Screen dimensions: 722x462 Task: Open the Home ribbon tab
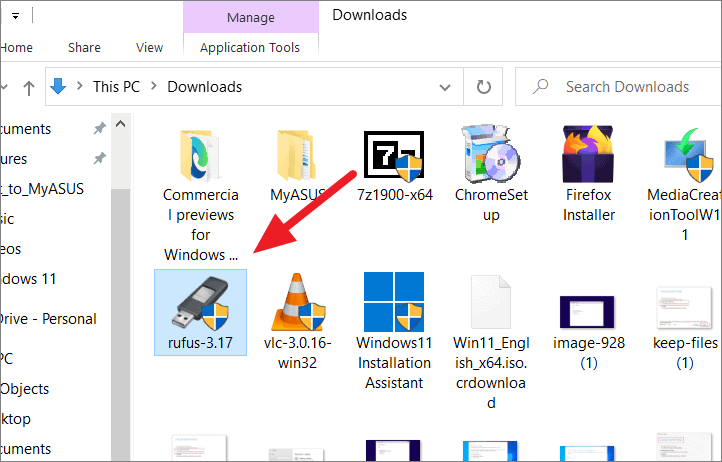click(x=17, y=47)
